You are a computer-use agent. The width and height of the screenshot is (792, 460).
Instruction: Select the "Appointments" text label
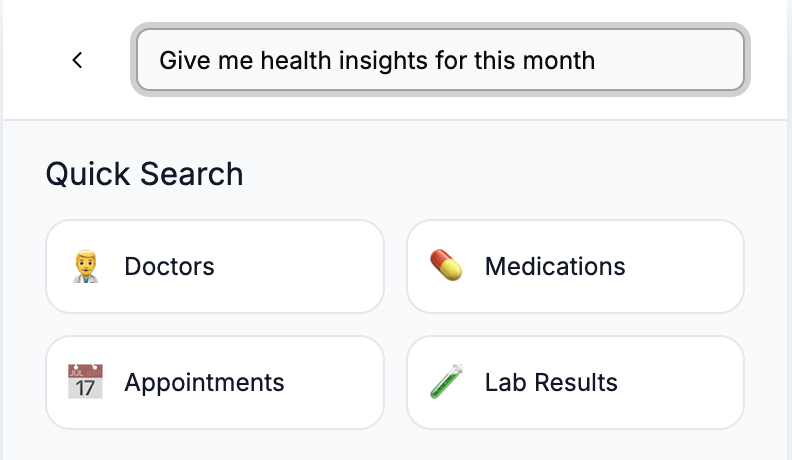click(x=204, y=383)
